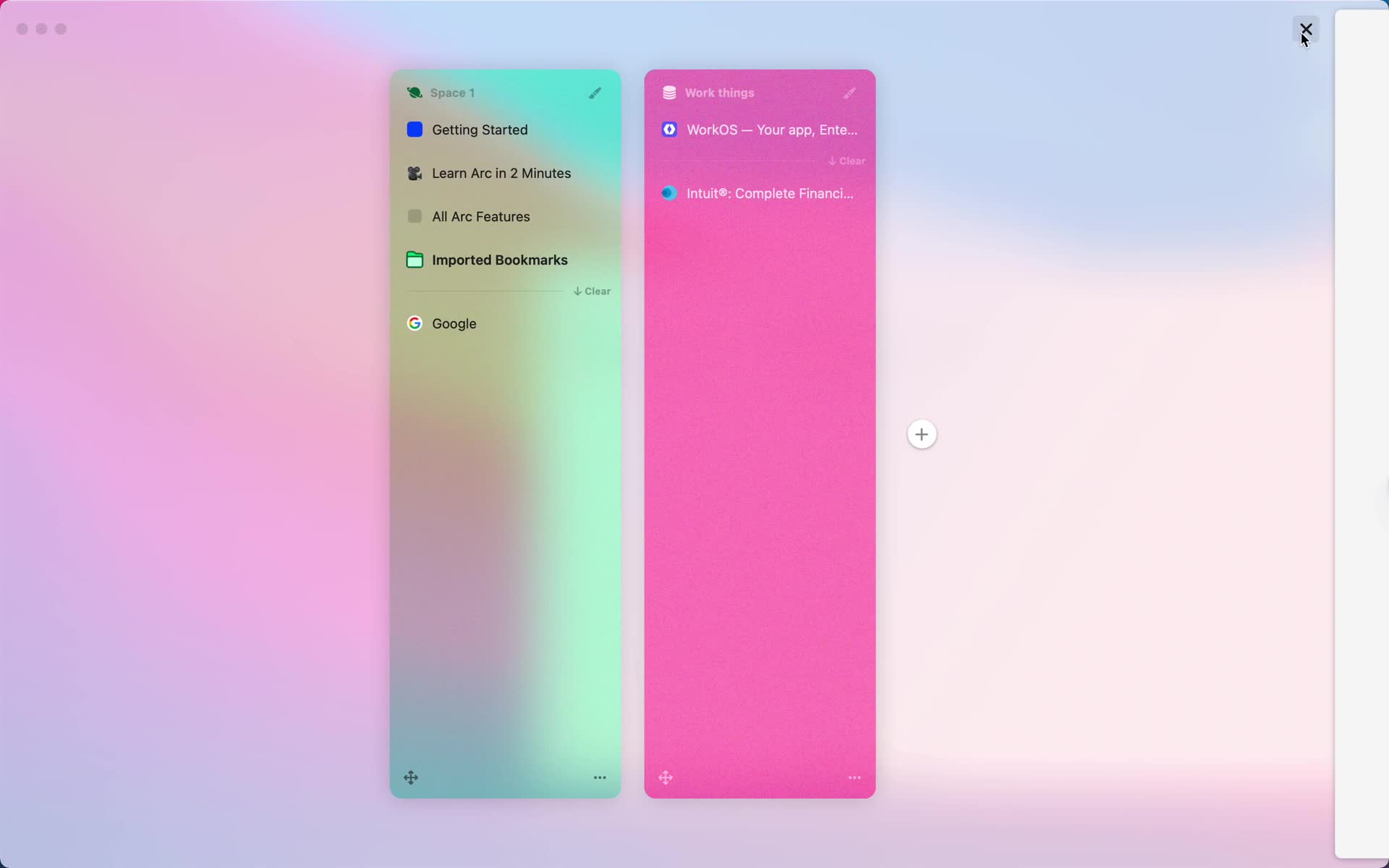Add a new space with the plus button
Screen dimensions: 1389x868
tap(921, 433)
